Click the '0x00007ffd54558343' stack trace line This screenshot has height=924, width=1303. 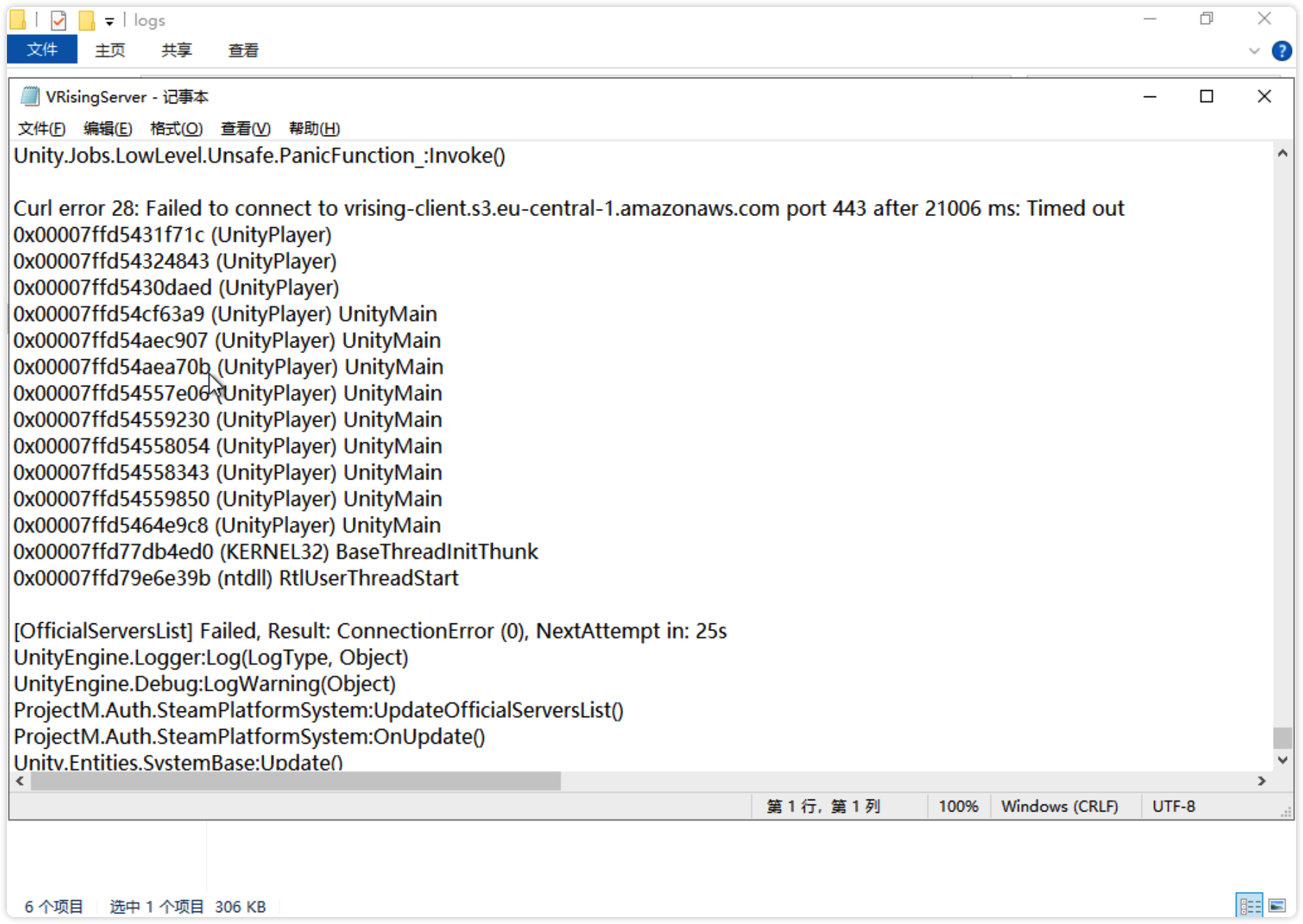(228, 473)
